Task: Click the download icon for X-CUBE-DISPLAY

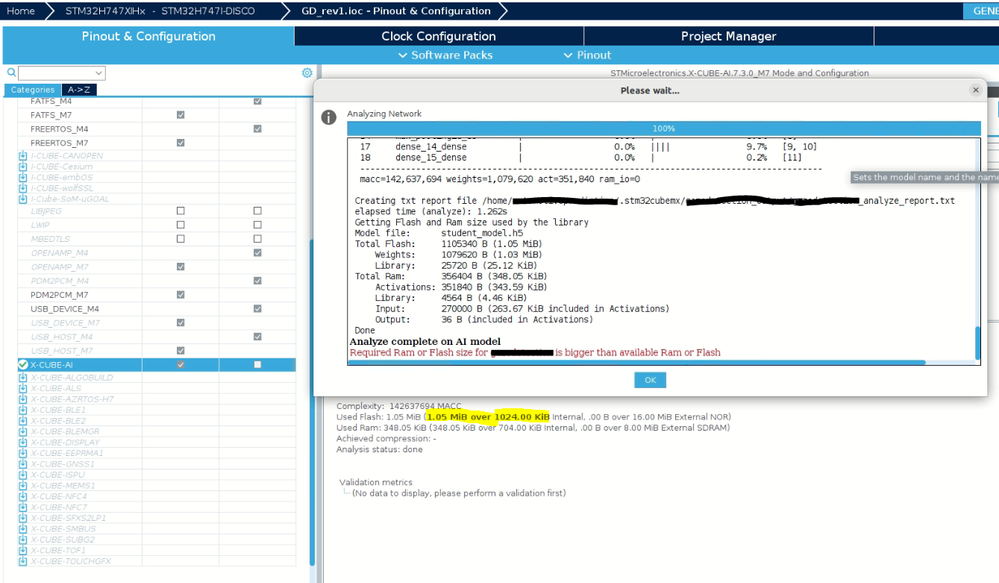Action: tap(23, 442)
